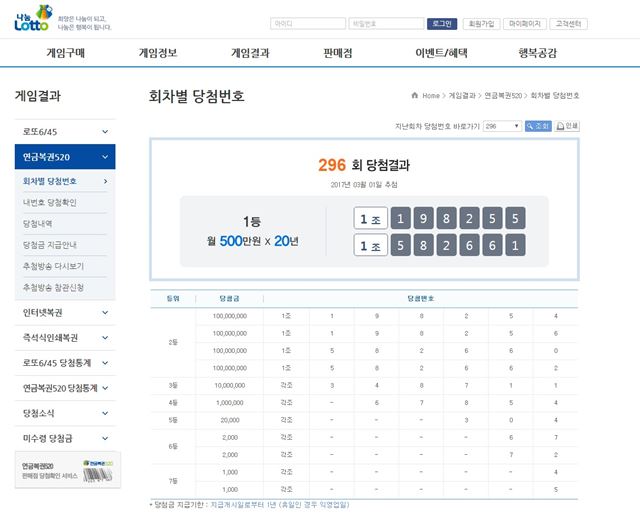This screenshot has height=529, width=640.
Task: Click the 296 회 당첨결과 heading
Action: pyautogui.click(x=364, y=165)
